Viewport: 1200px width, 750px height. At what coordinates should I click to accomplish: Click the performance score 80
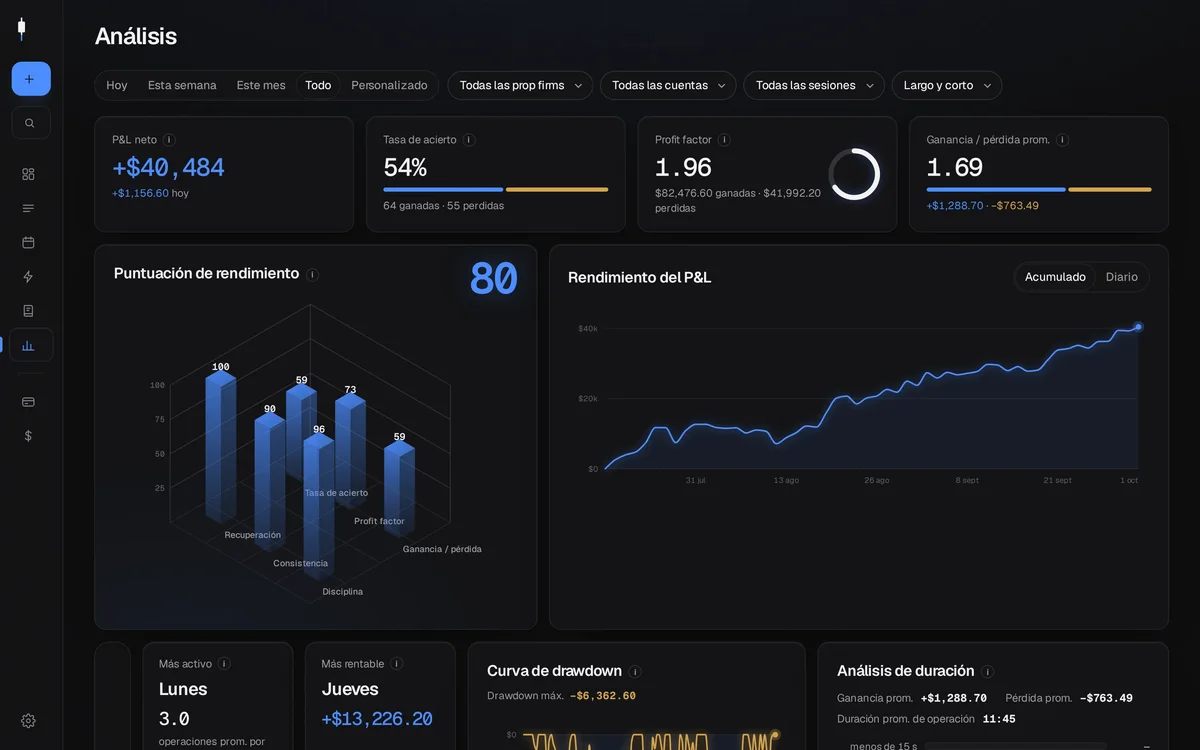point(493,279)
